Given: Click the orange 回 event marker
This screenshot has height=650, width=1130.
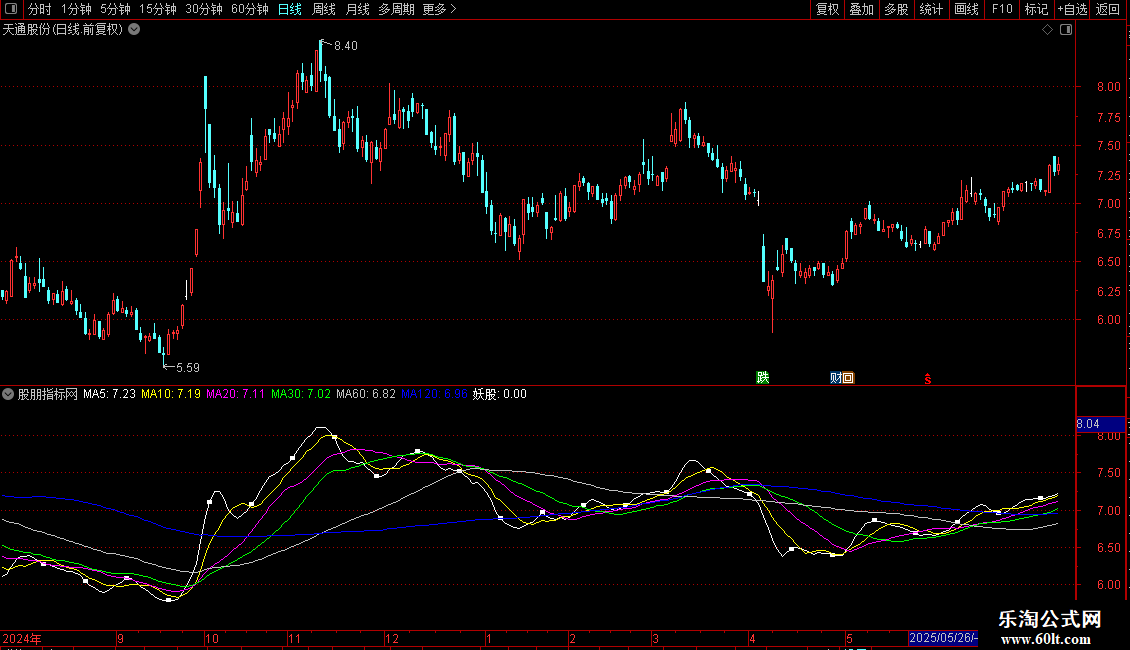Looking at the screenshot, I should tap(848, 378).
